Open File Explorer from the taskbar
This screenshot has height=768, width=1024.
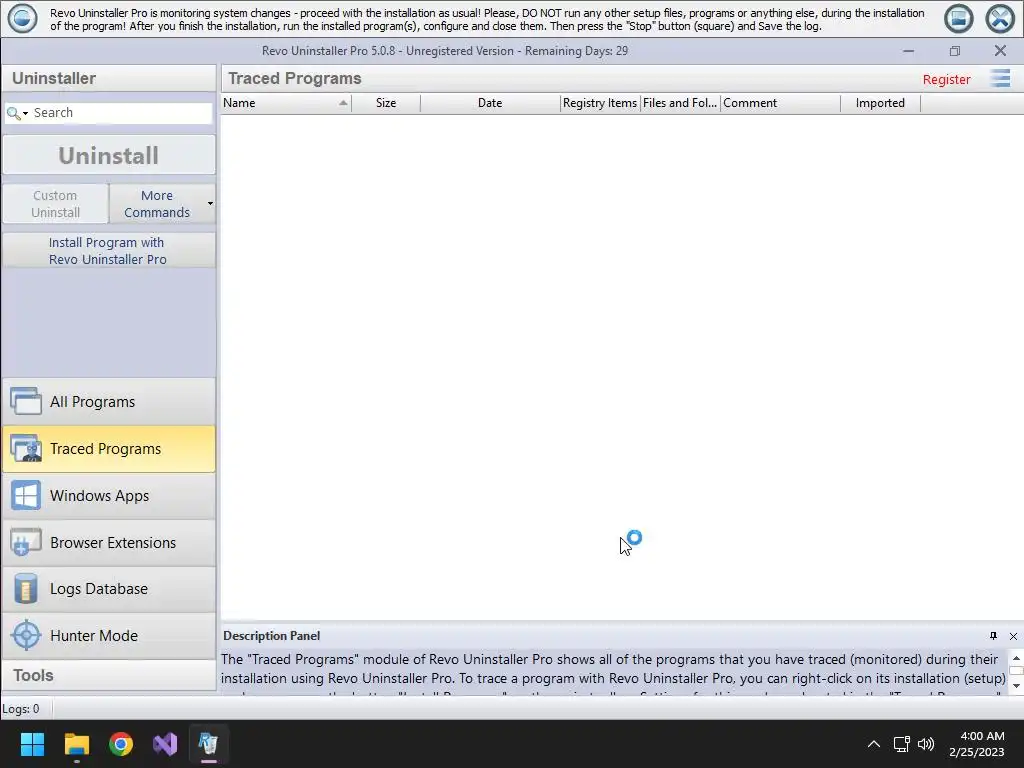click(x=76, y=744)
